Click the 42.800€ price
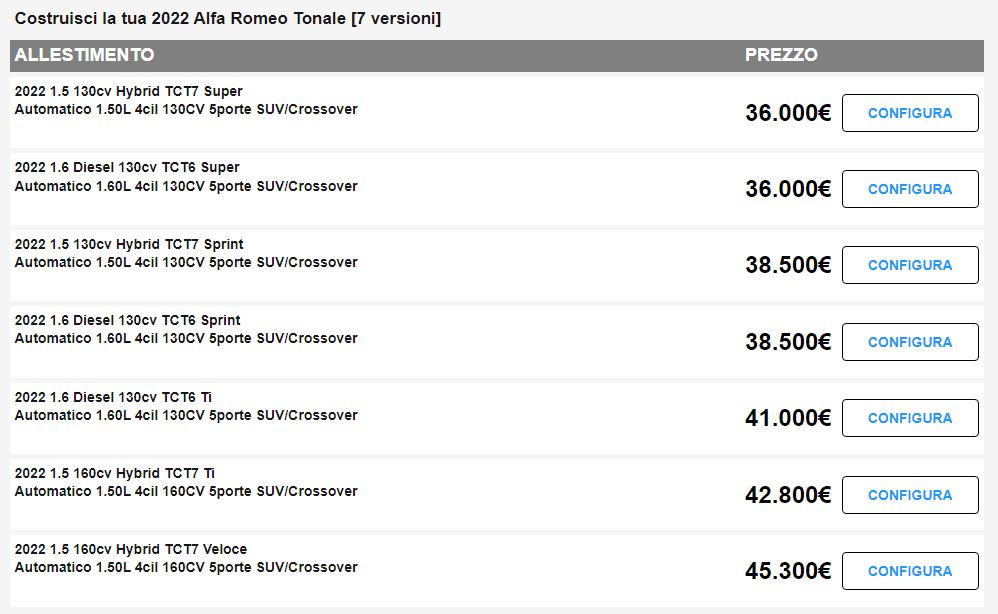Viewport: 998px width, 614px height. coord(787,495)
